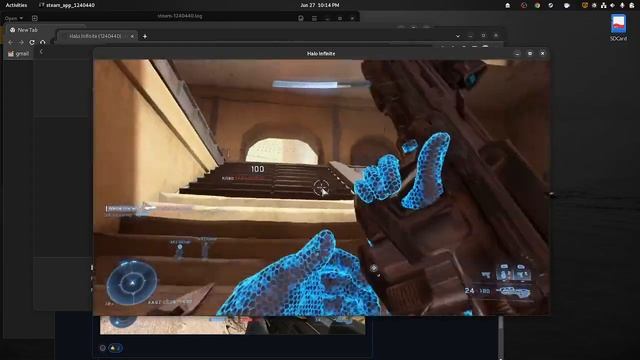The height and width of the screenshot is (360, 640).
Task: Expand the browser tab search dropdown arrow
Action: (458, 36)
